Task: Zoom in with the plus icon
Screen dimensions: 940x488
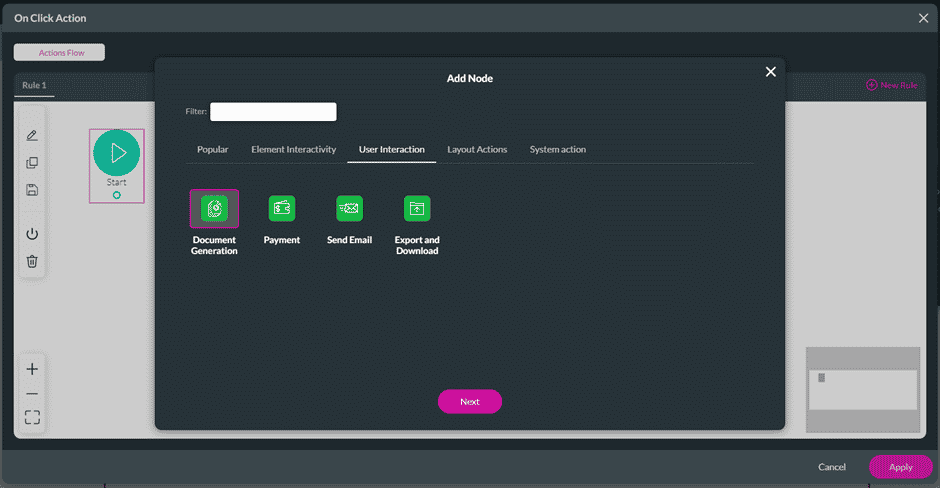Action: tap(32, 369)
